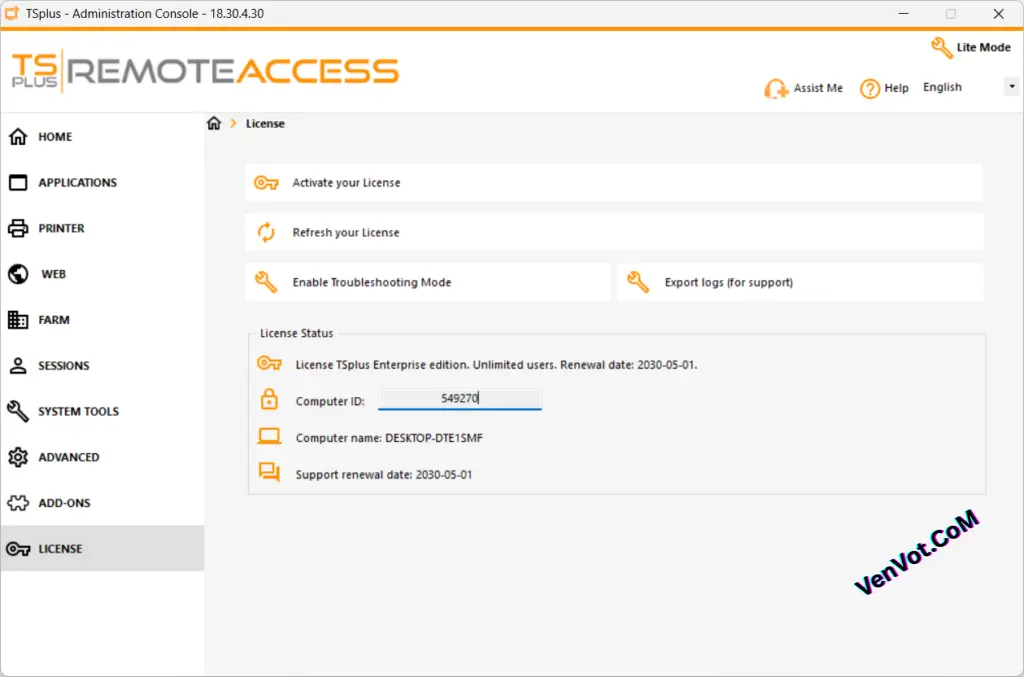Minimize the Administration Console window
The width and height of the screenshot is (1024, 677).
[x=904, y=13]
